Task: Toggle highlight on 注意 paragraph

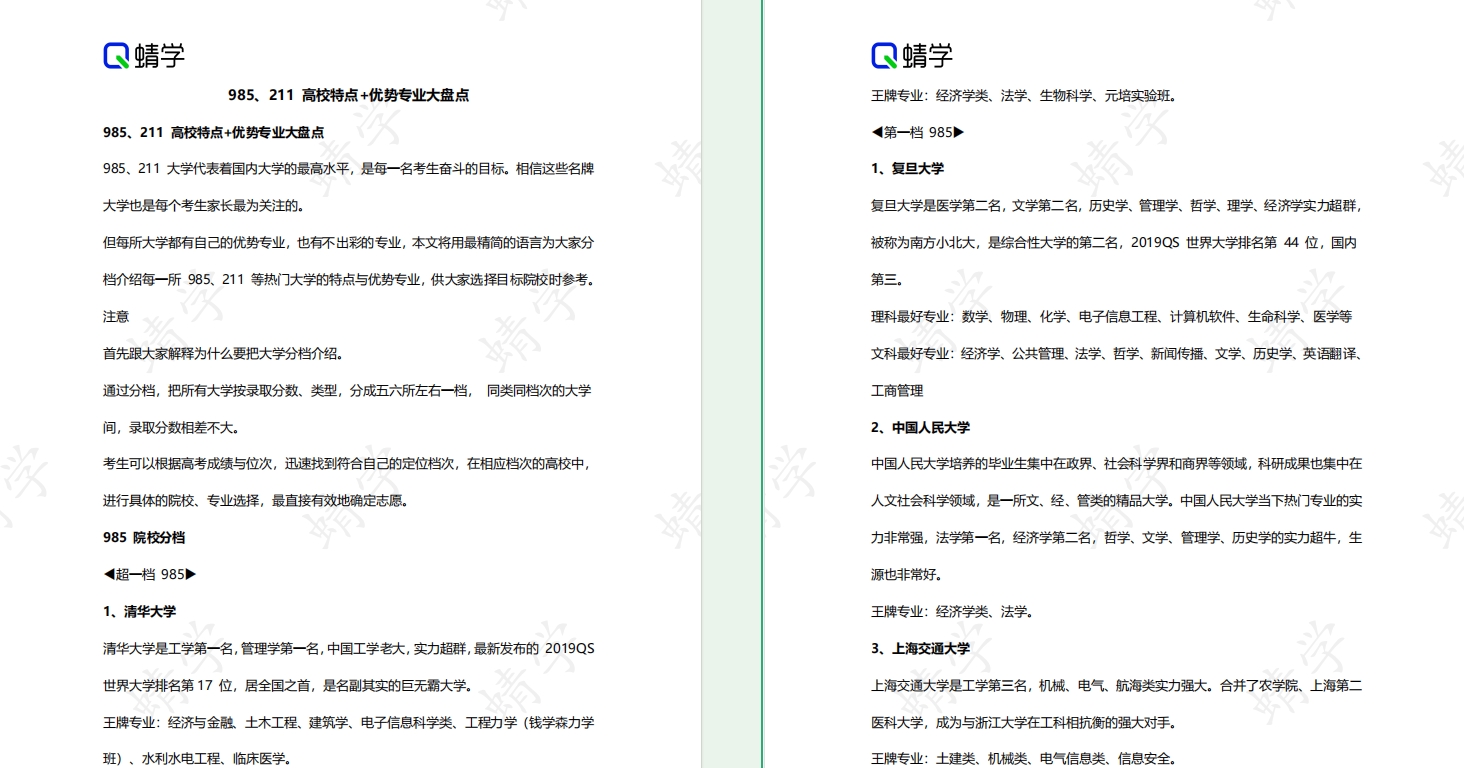Action: 114,317
